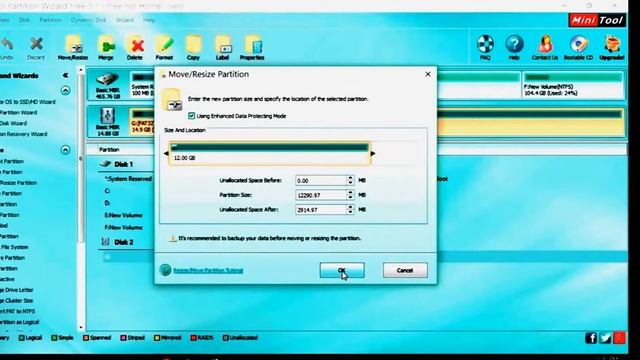Click the Cluster Size sidebar operation

[x=17, y=300]
